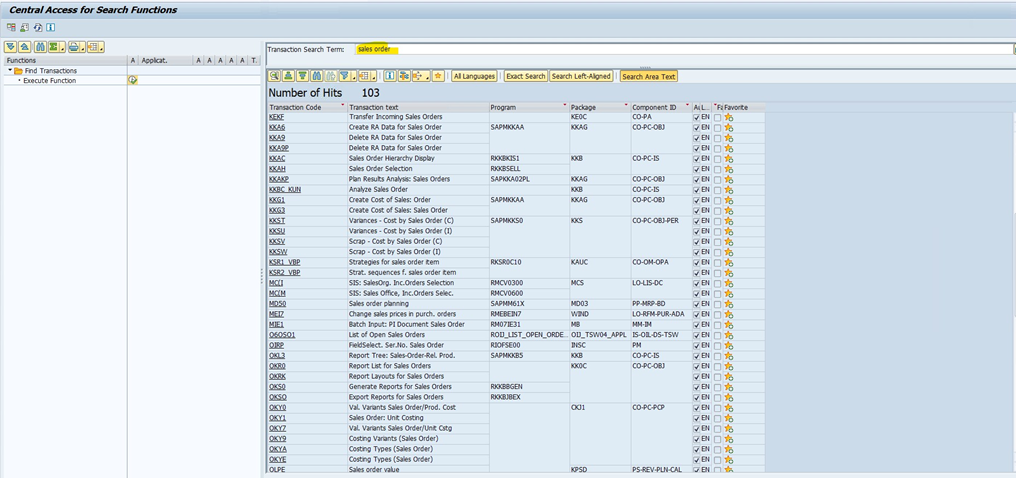Click the All Languages button

(x=474, y=76)
